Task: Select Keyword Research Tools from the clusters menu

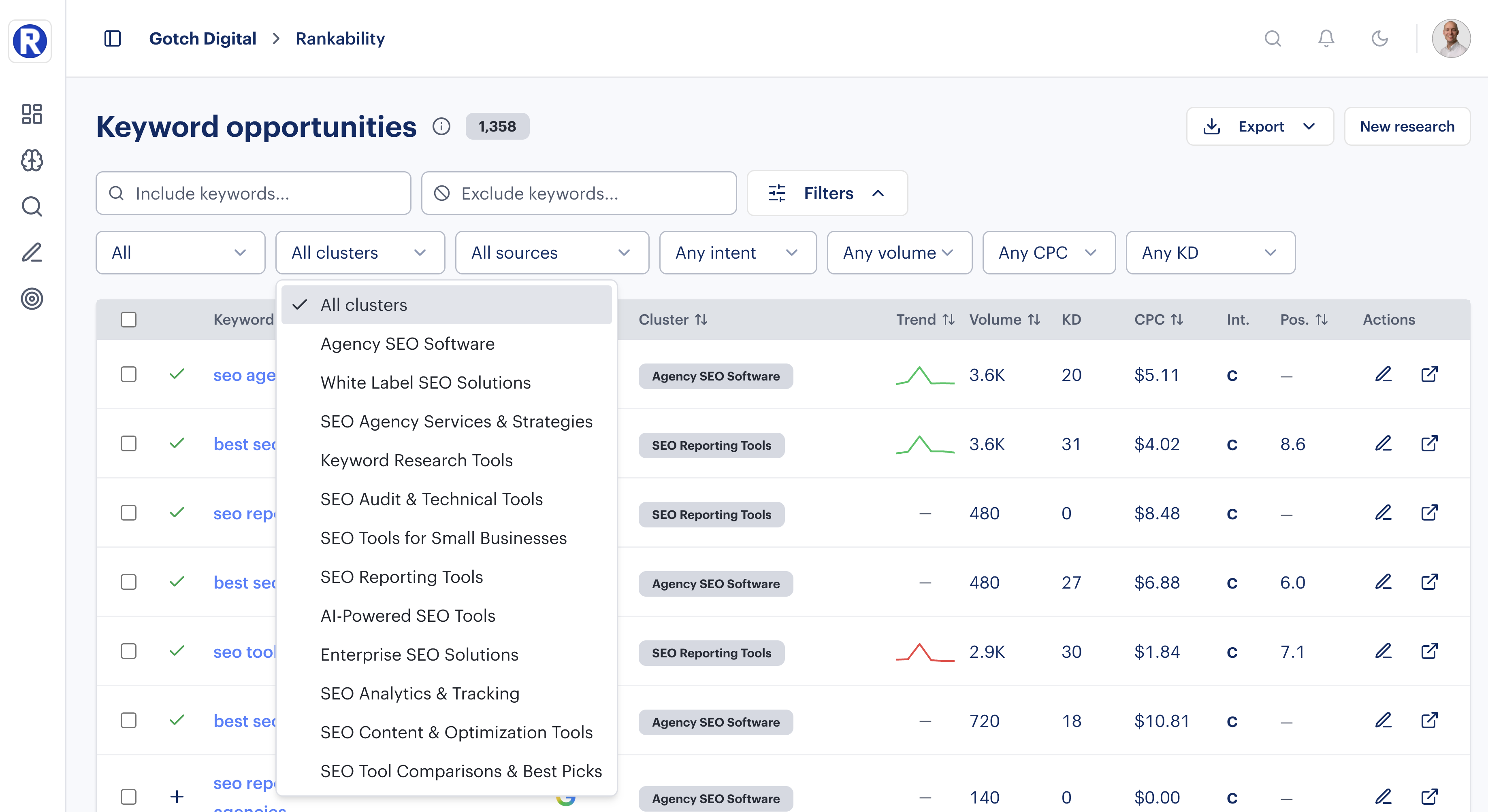Action: [416, 460]
